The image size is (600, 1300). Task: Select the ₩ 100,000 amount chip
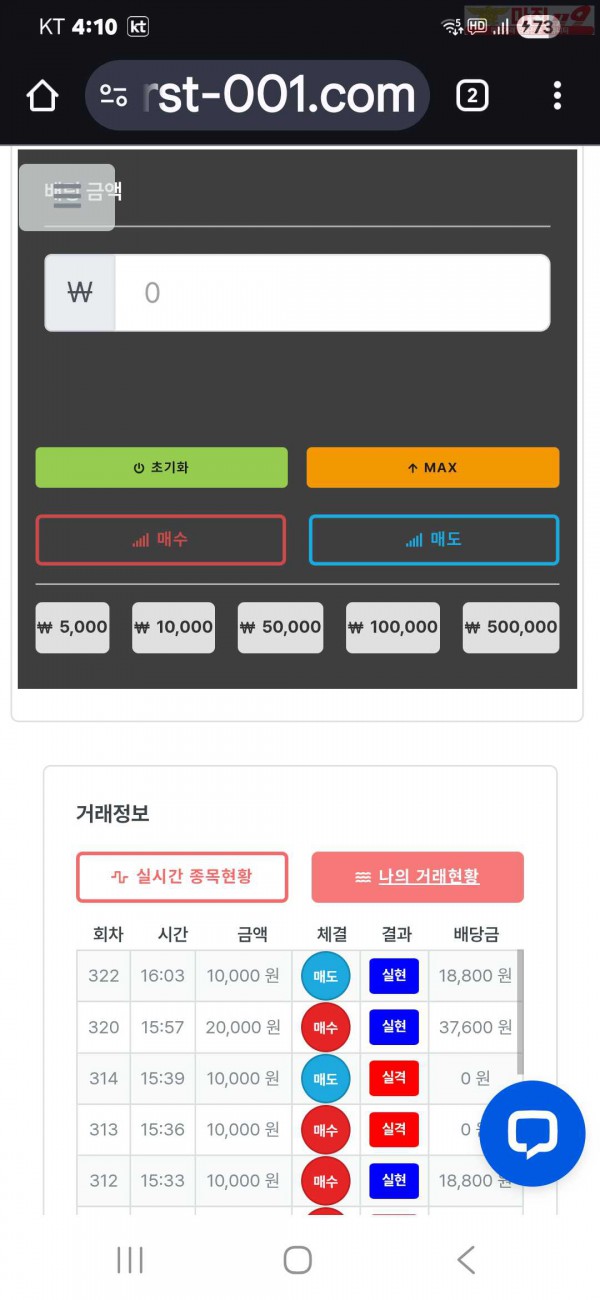[392, 627]
